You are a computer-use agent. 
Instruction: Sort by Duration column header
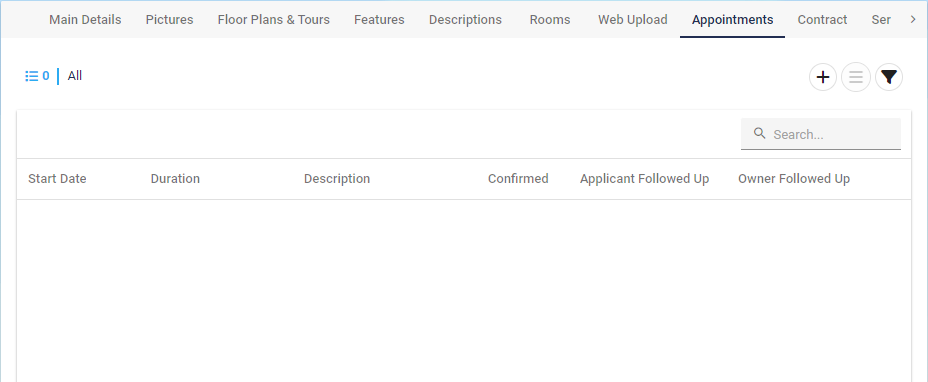(x=175, y=178)
